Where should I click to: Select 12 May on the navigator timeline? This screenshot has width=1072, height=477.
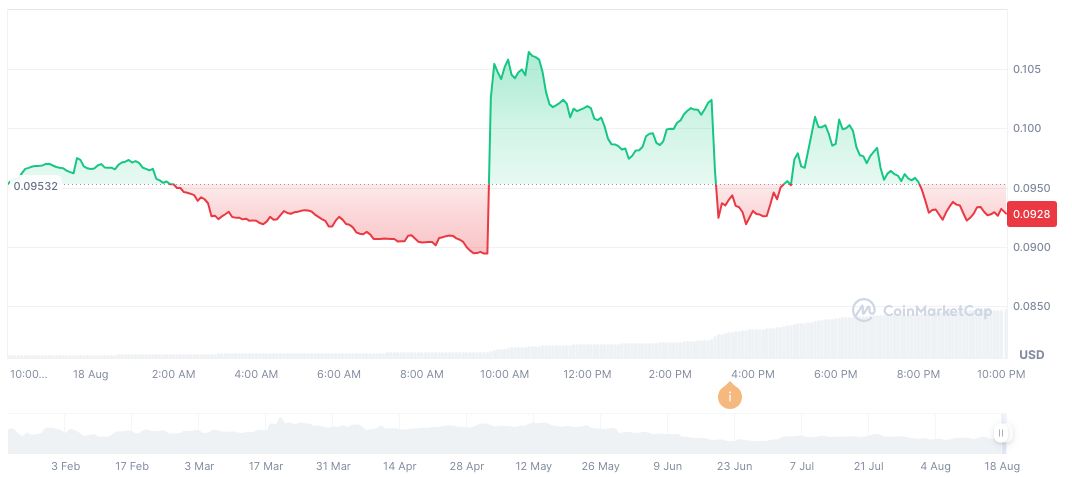533,466
